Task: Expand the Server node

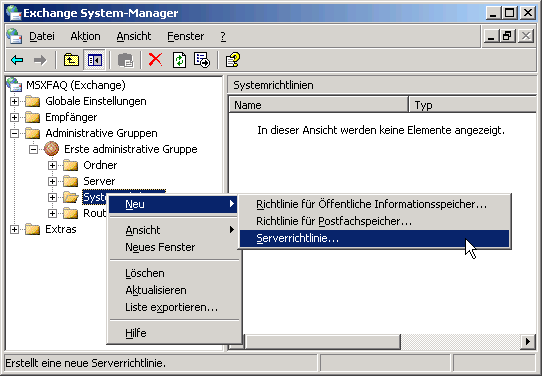Action: pos(52,181)
